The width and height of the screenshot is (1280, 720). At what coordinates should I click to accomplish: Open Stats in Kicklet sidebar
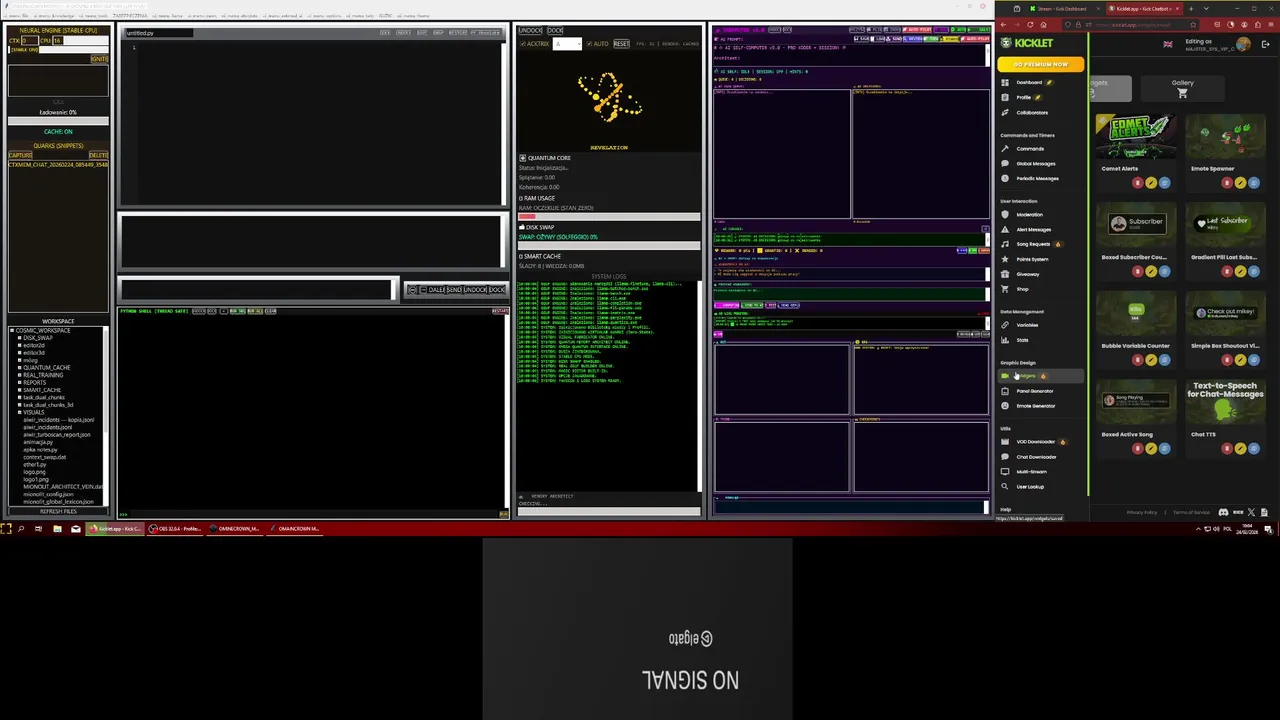point(1022,340)
